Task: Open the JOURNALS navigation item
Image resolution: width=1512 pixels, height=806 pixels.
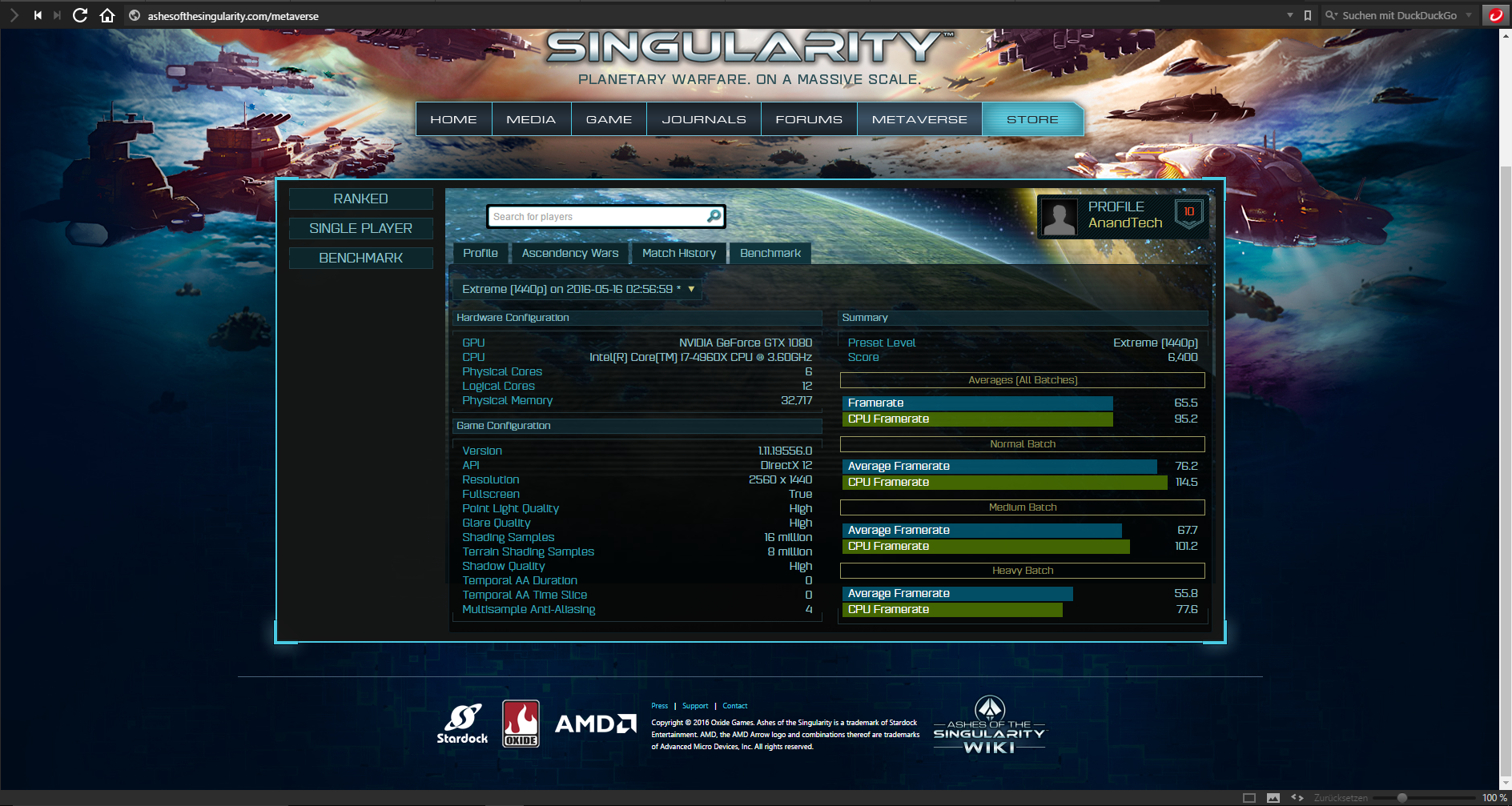Action: pos(704,119)
